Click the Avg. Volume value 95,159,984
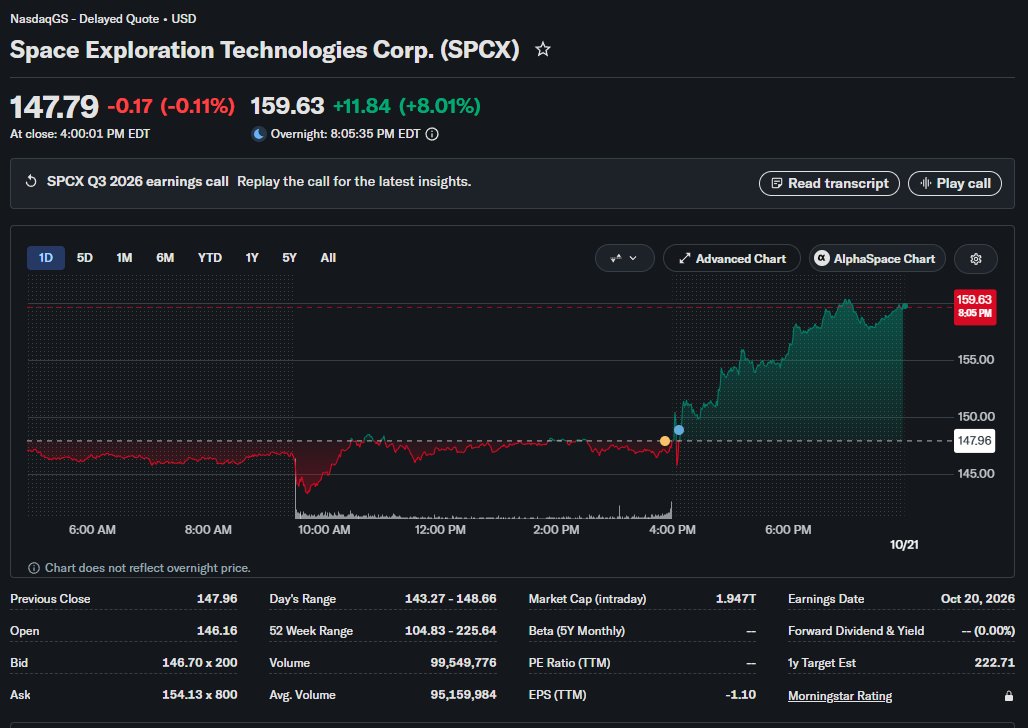The image size is (1028, 728). tap(464, 695)
